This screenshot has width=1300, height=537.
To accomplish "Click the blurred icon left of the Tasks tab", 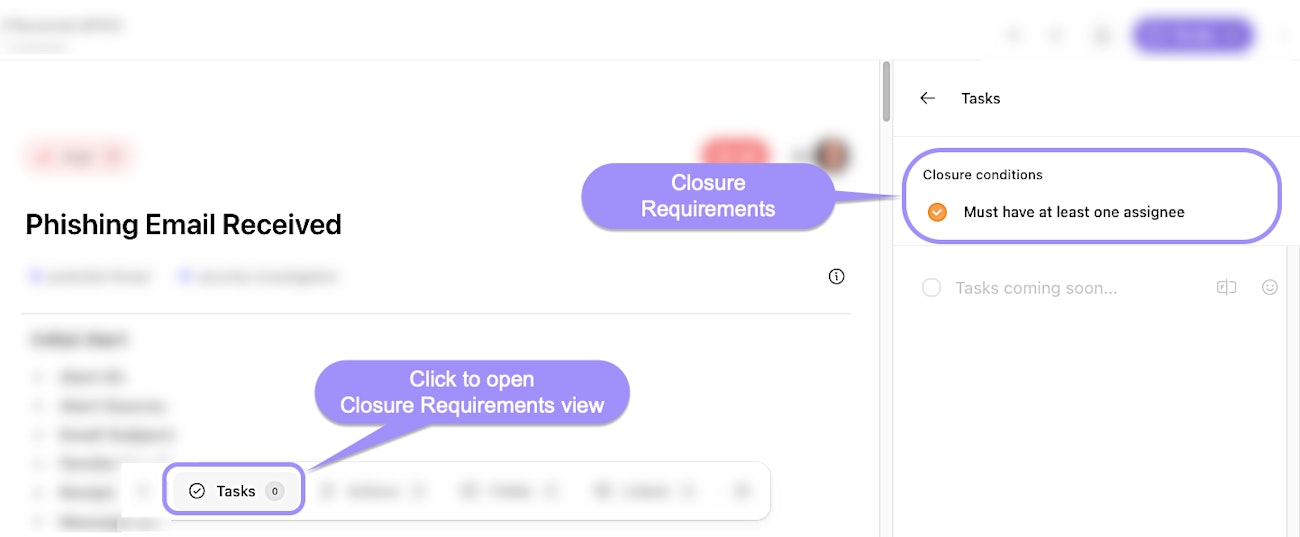I will tap(143, 491).
